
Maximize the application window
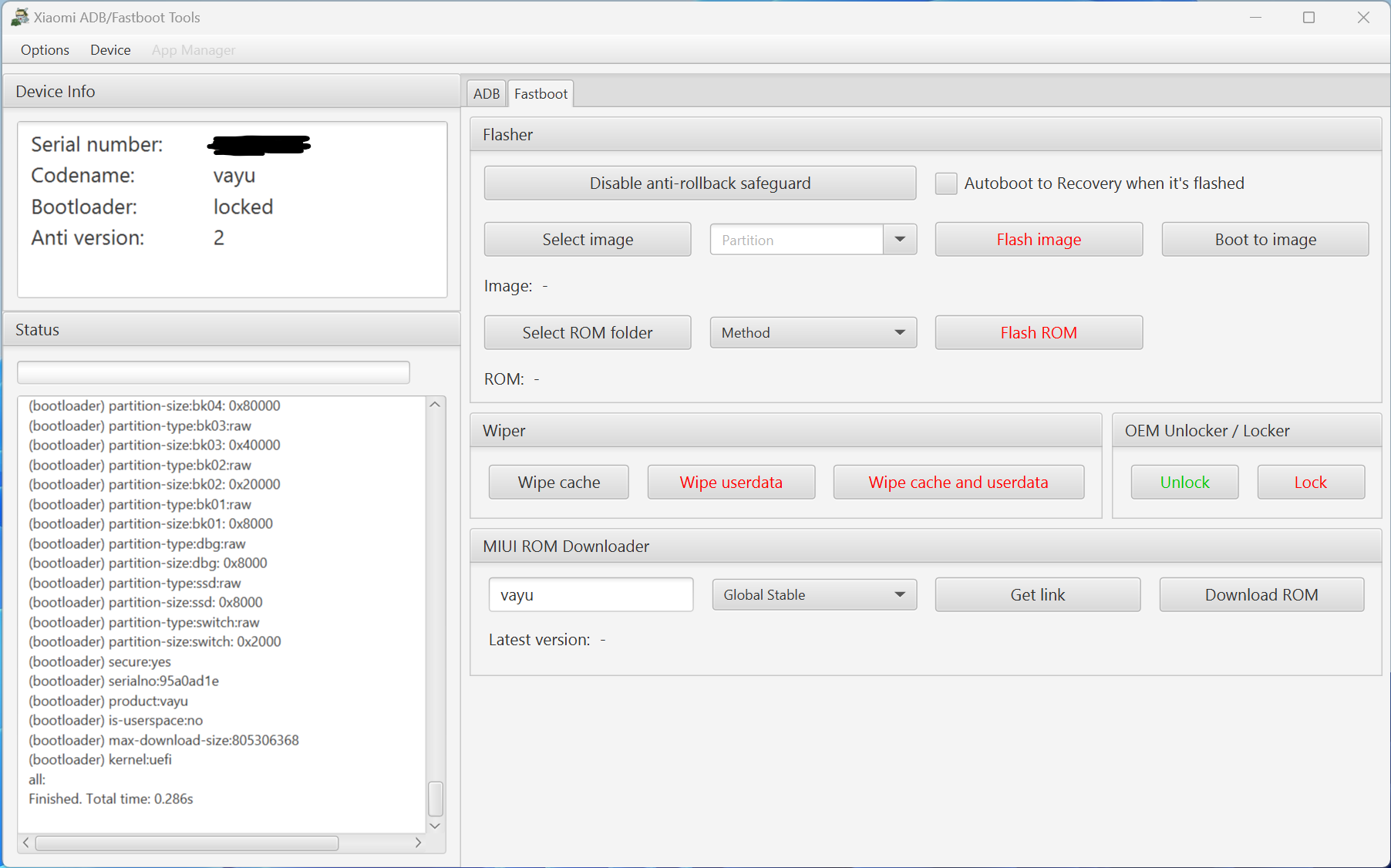coord(1308,17)
